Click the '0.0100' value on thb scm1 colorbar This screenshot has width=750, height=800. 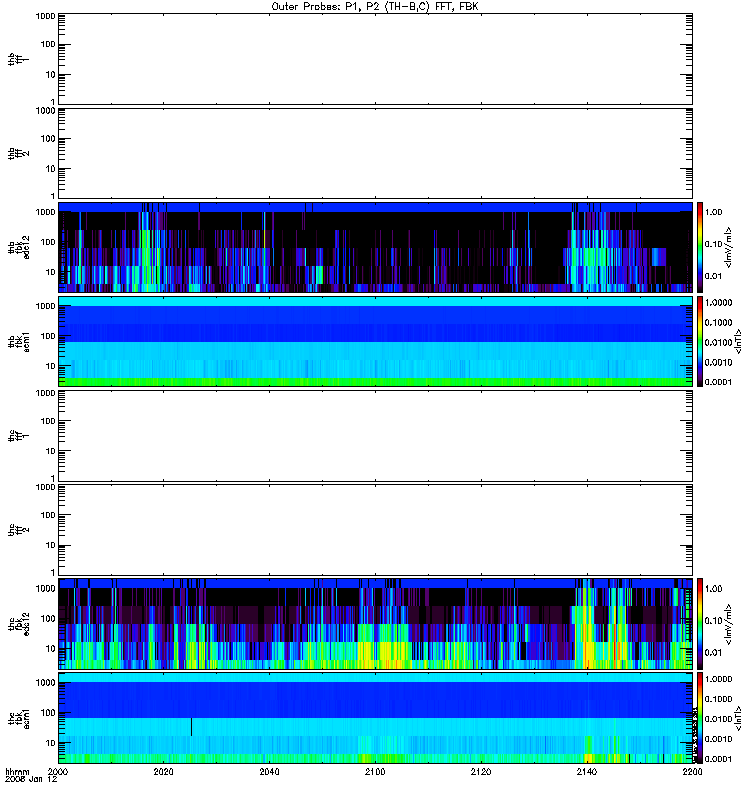pyautogui.click(x=718, y=342)
